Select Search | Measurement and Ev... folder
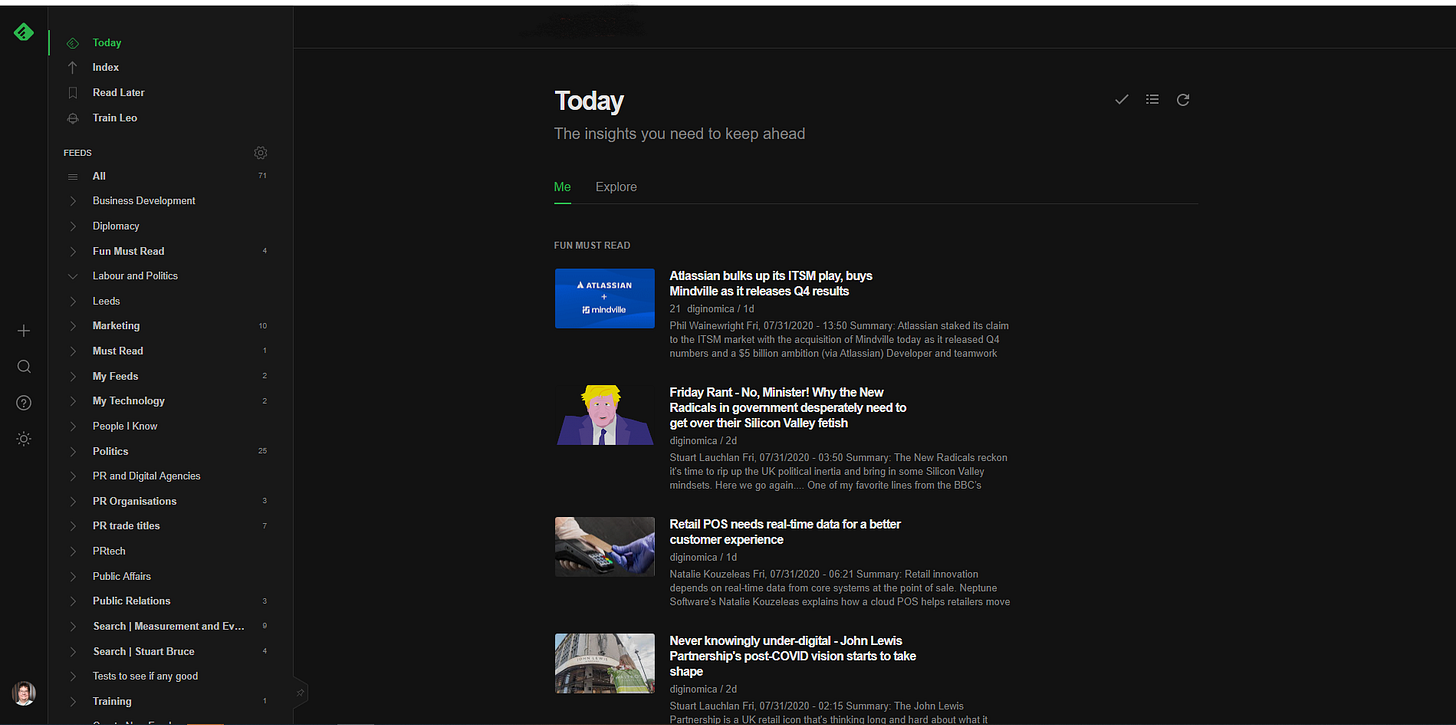 point(170,626)
